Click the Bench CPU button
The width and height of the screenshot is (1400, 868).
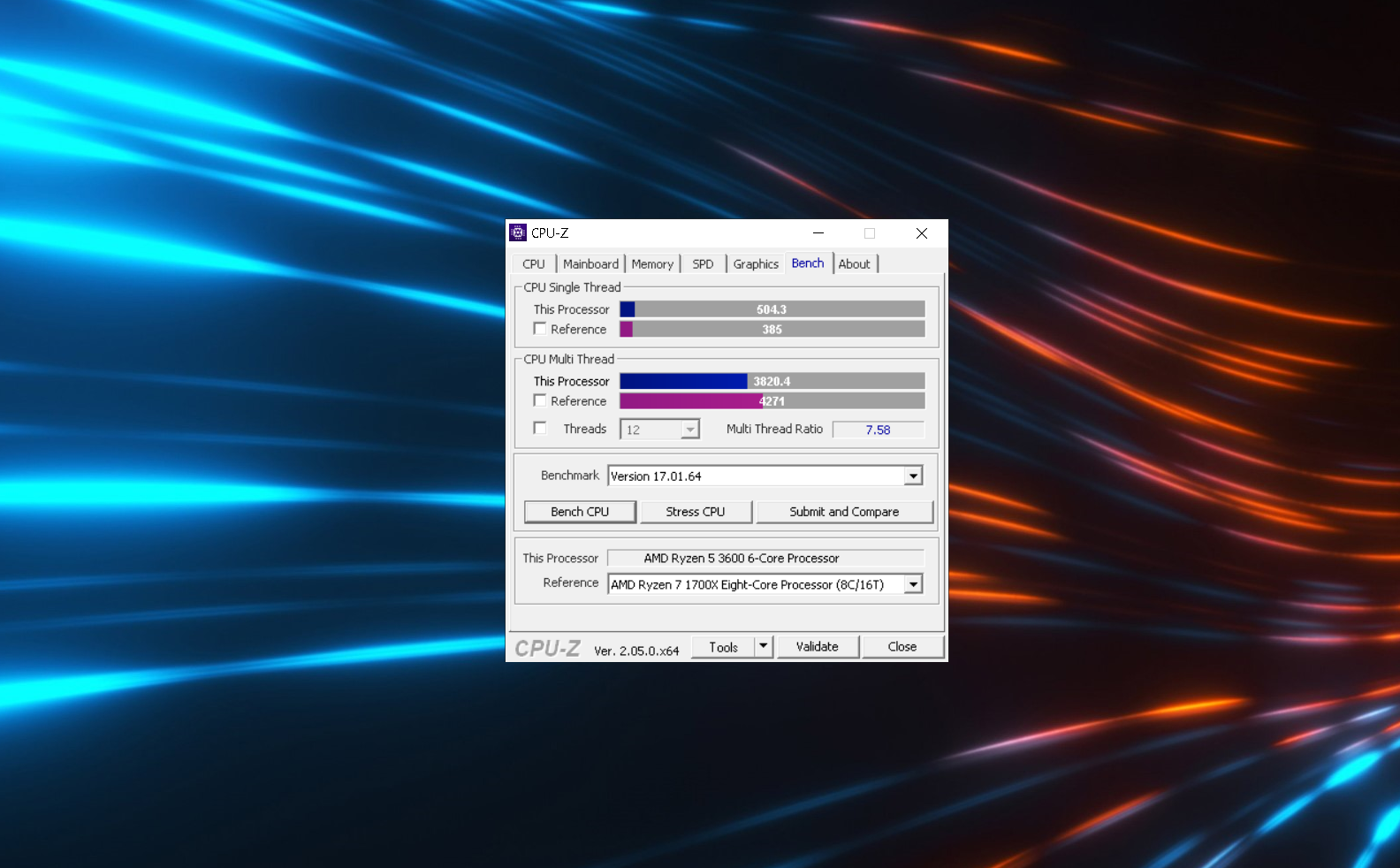[x=580, y=512]
